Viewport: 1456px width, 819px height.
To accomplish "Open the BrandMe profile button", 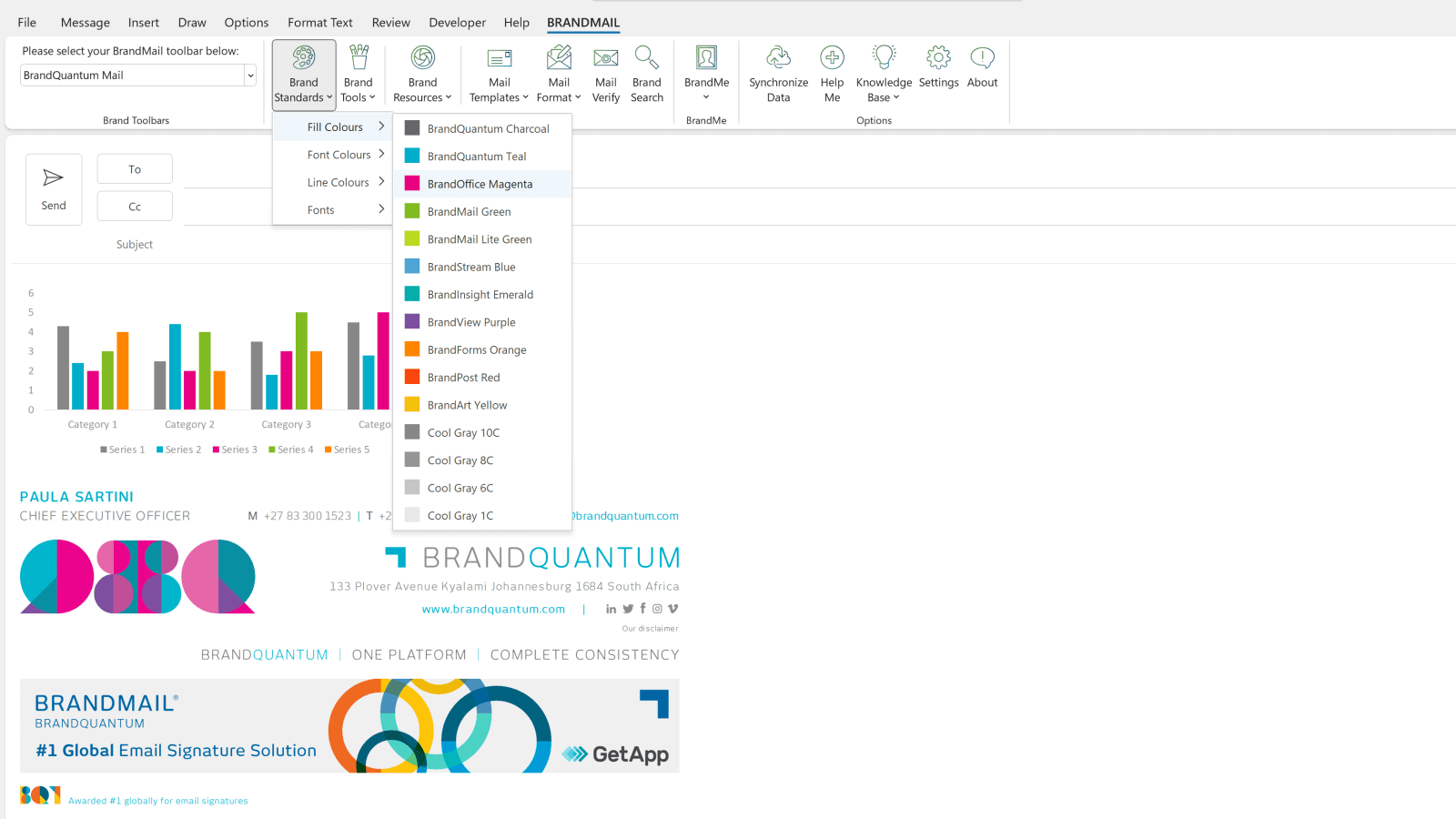I will [706, 75].
